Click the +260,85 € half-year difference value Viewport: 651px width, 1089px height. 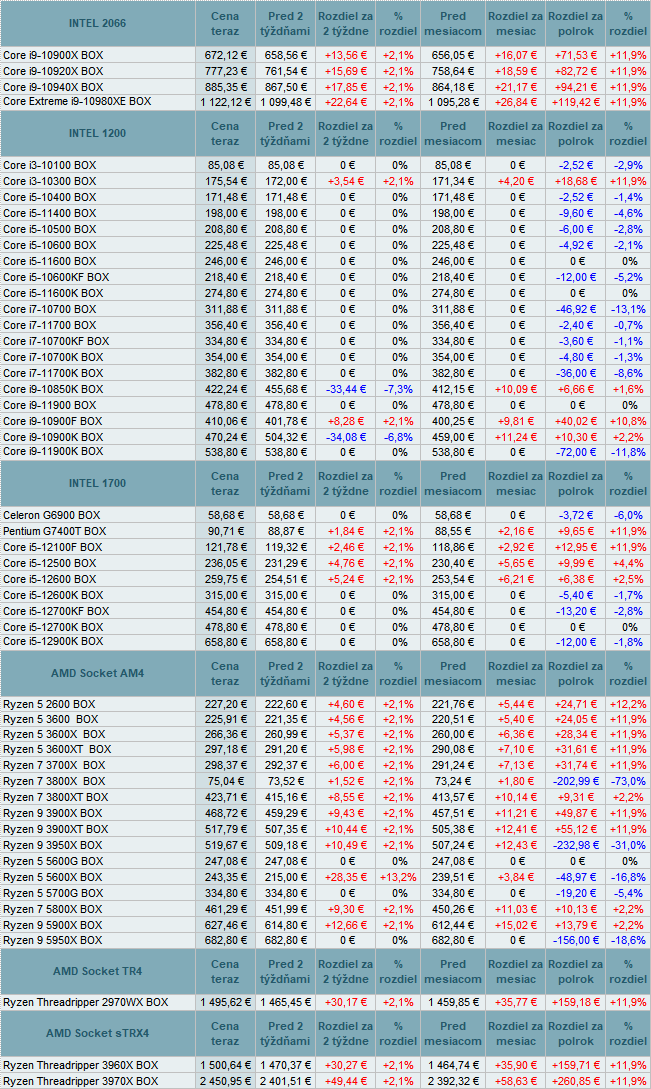(x=576, y=1081)
